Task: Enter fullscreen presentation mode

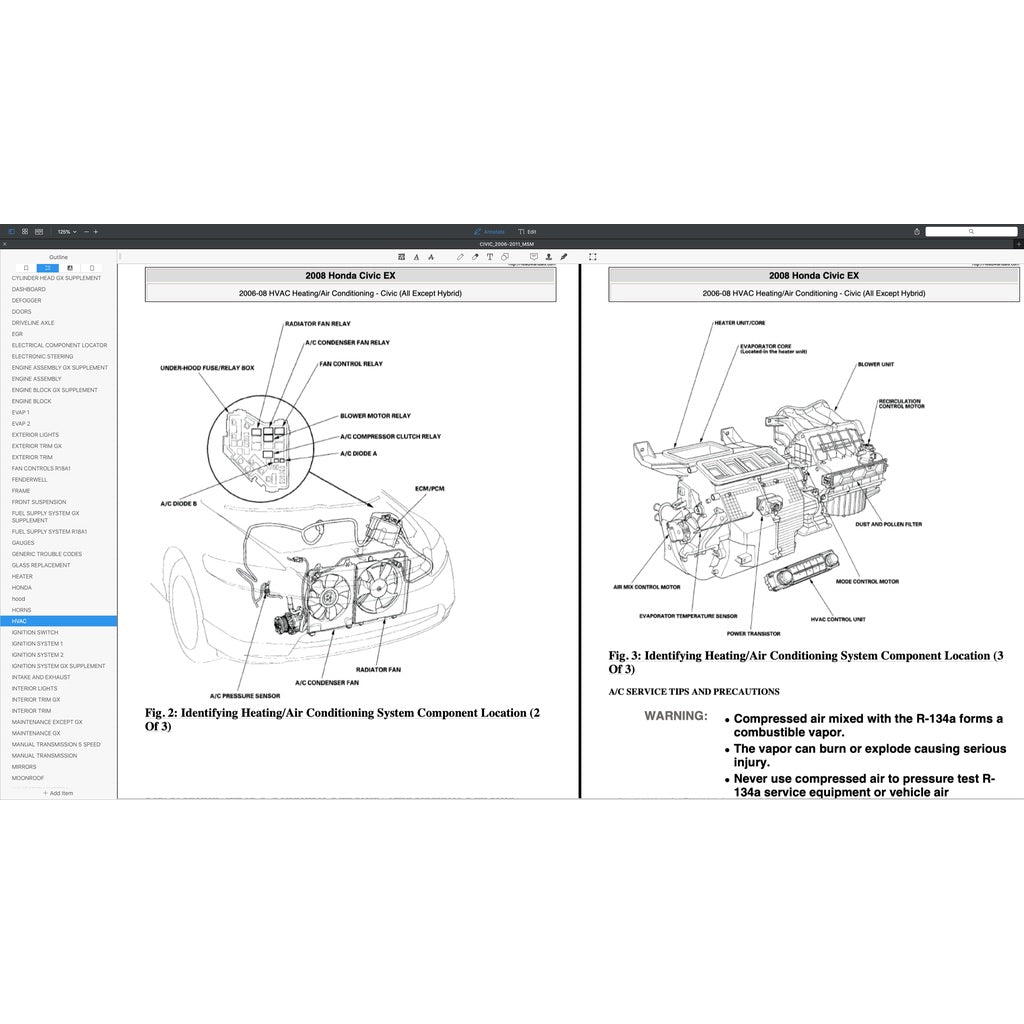Action: (x=593, y=257)
